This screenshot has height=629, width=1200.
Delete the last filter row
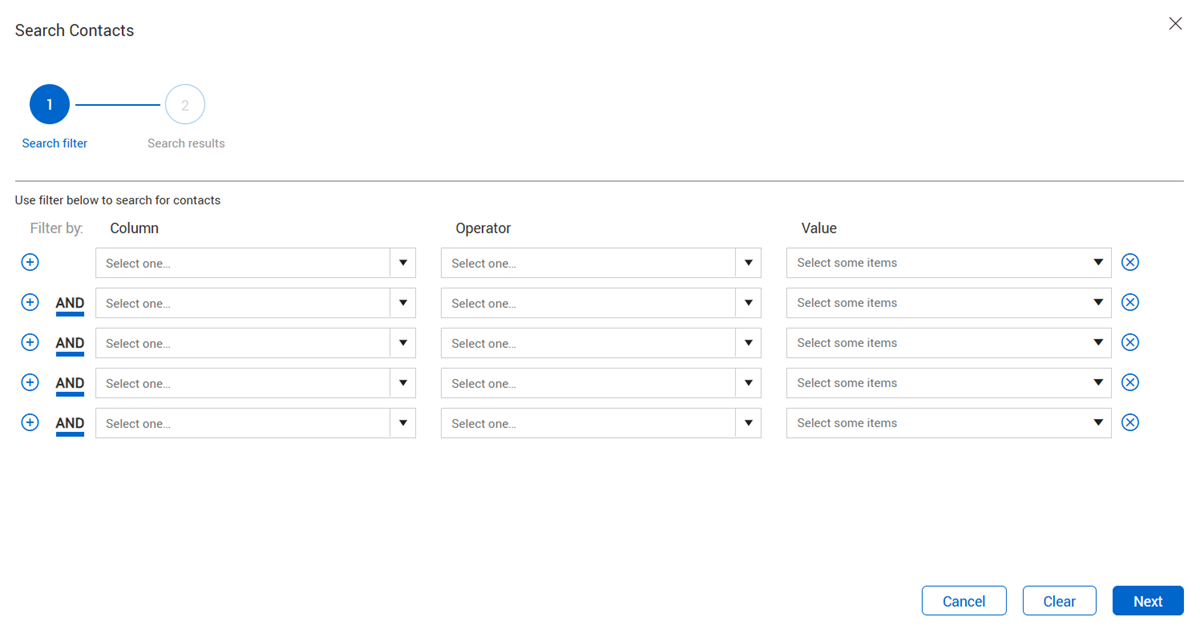click(x=1130, y=422)
